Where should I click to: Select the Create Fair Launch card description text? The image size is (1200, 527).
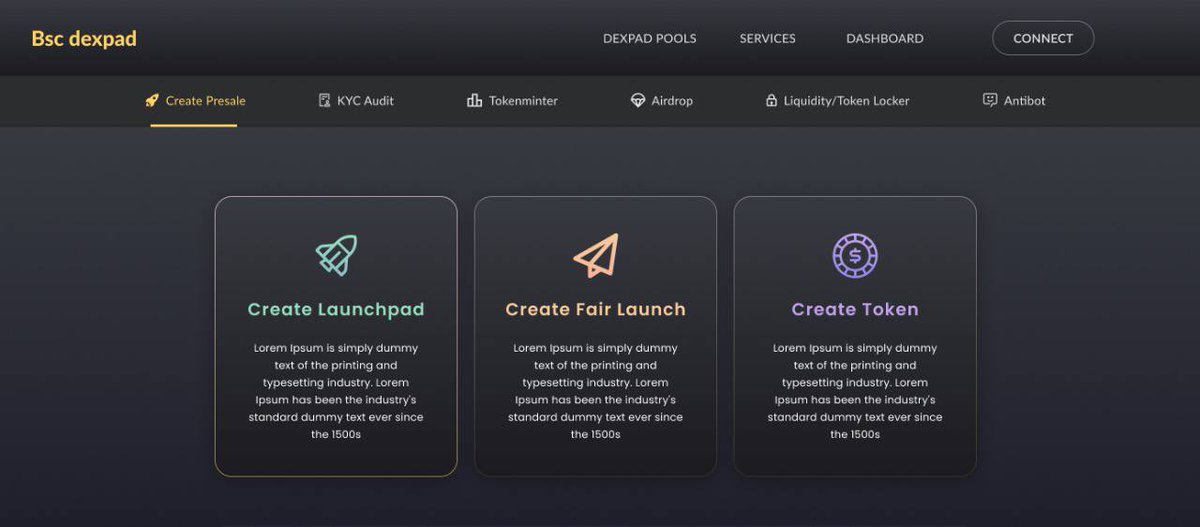tap(596, 391)
